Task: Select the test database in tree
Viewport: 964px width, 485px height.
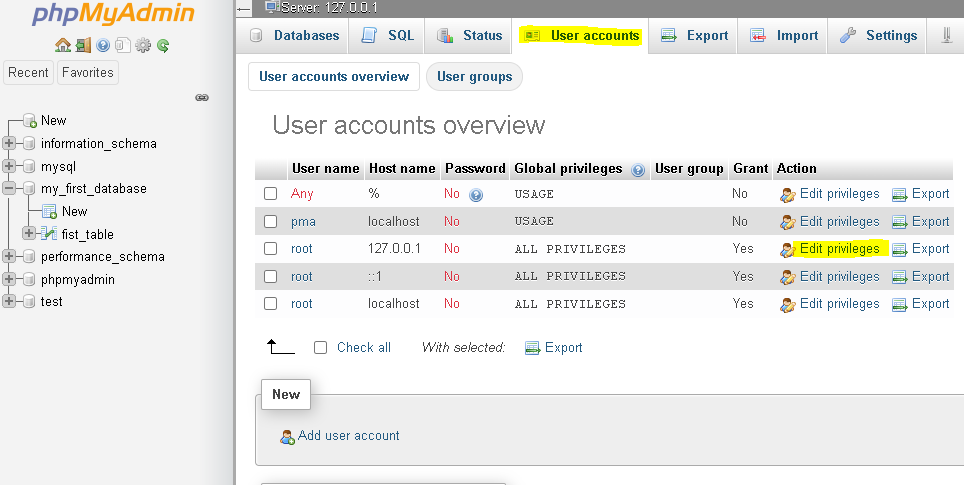Action: point(51,301)
